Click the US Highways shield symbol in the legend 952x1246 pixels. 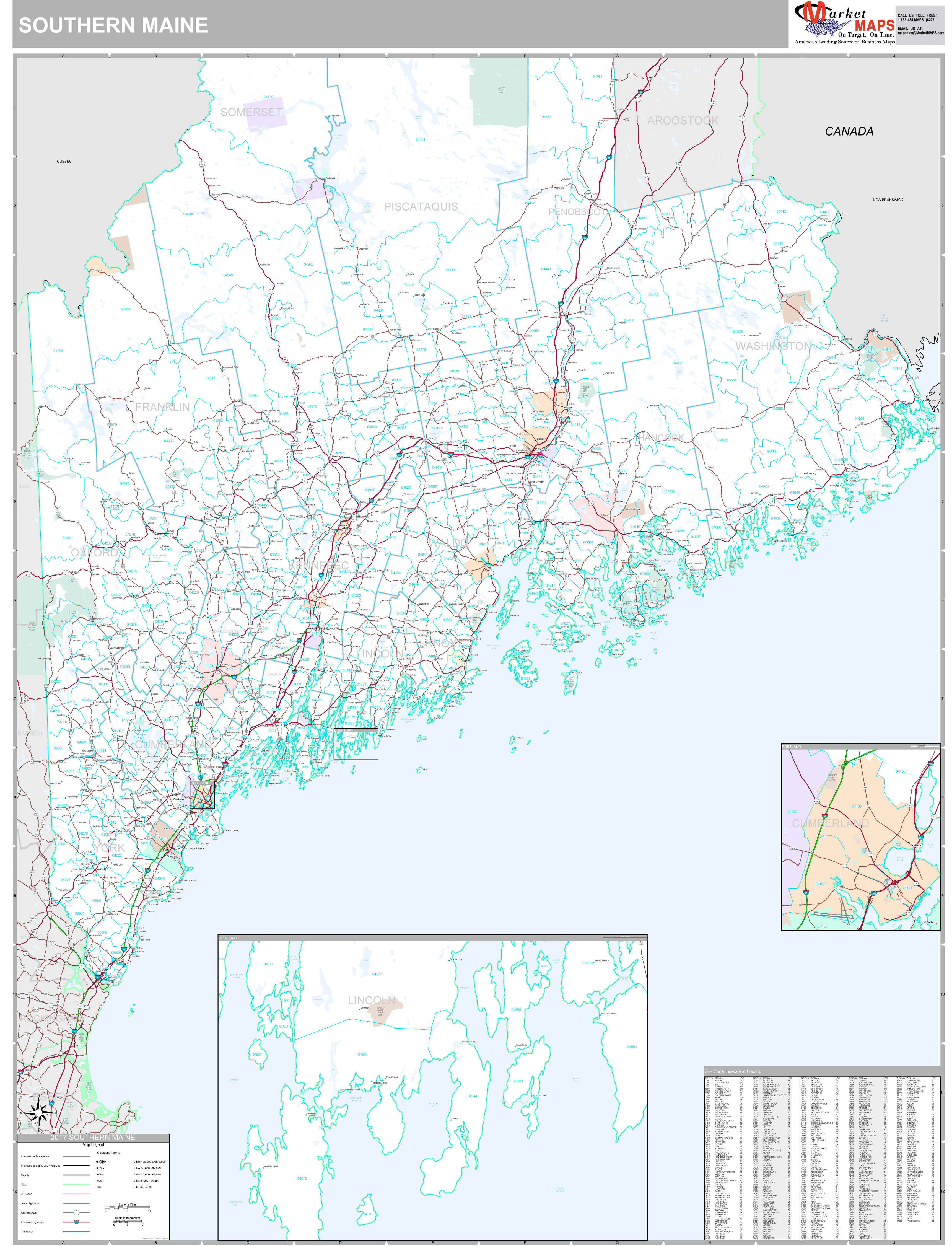click(x=77, y=1213)
